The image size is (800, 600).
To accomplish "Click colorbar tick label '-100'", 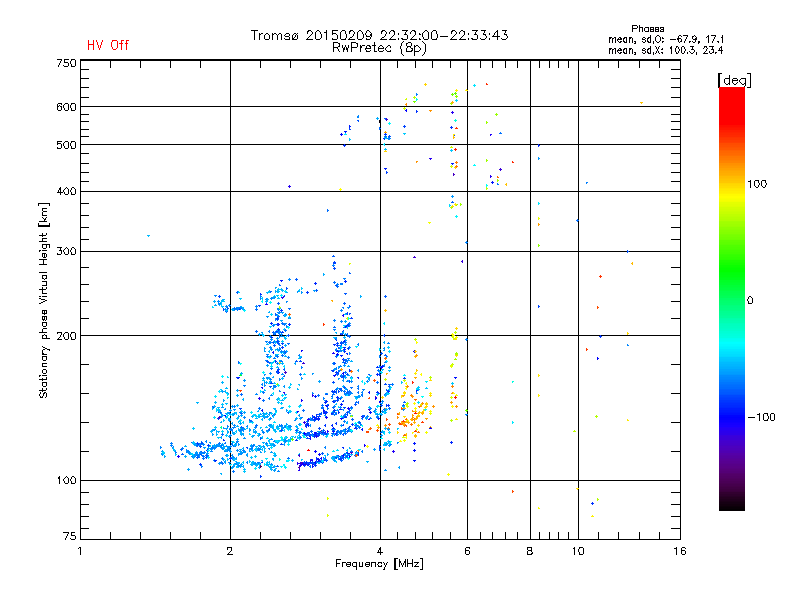I will click(761, 417).
